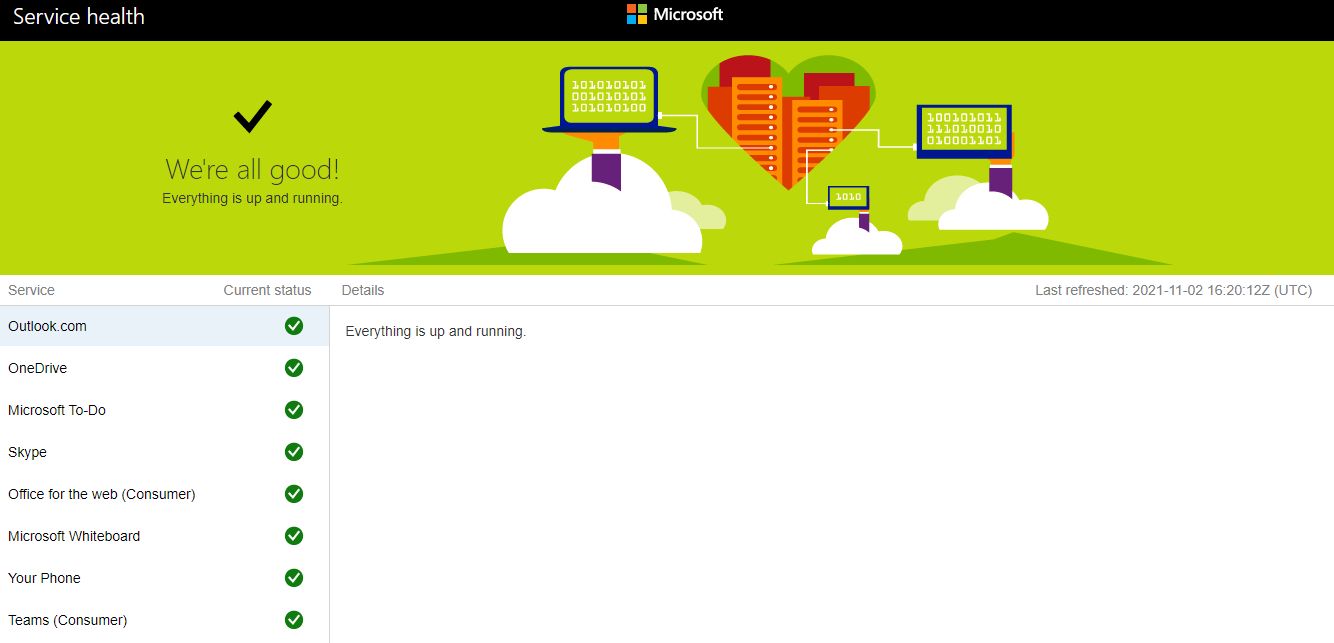Click the green status check for Your Phone

[x=294, y=577]
